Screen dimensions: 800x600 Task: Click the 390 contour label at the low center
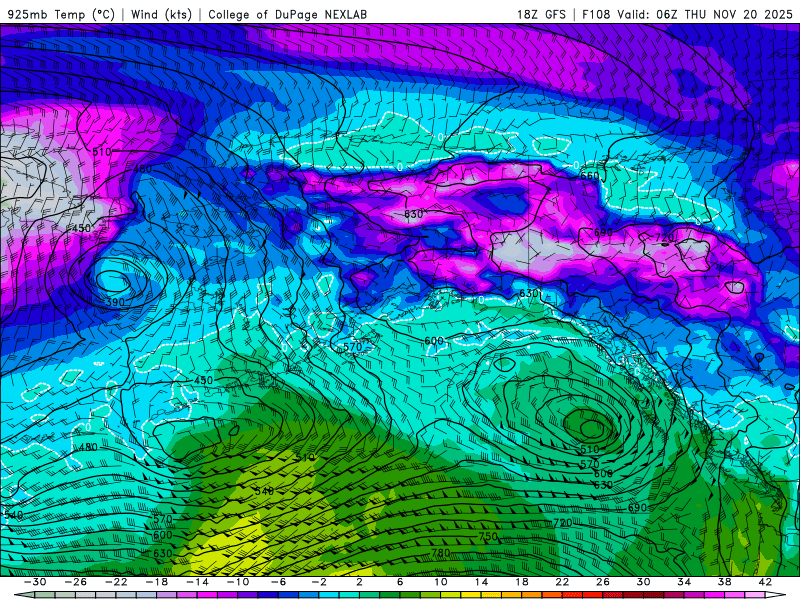115,303
